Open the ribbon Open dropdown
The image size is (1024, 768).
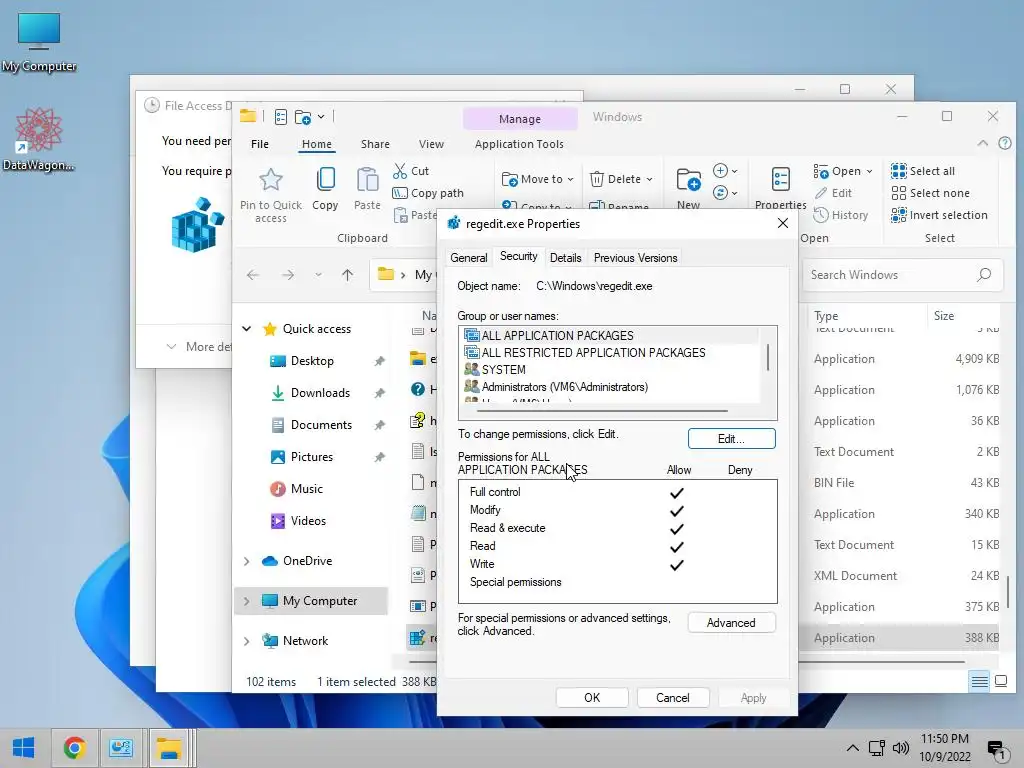coord(869,171)
